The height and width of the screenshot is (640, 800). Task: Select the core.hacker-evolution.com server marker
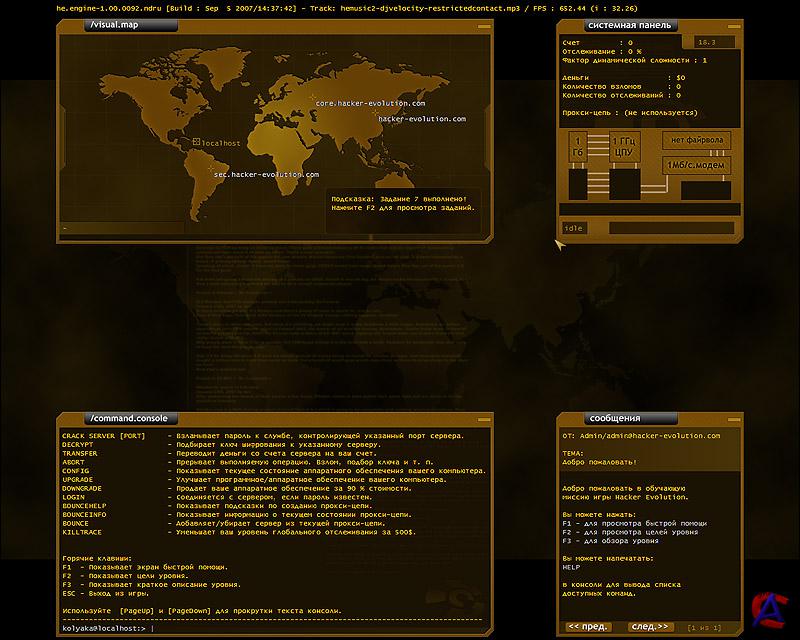tap(312, 99)
